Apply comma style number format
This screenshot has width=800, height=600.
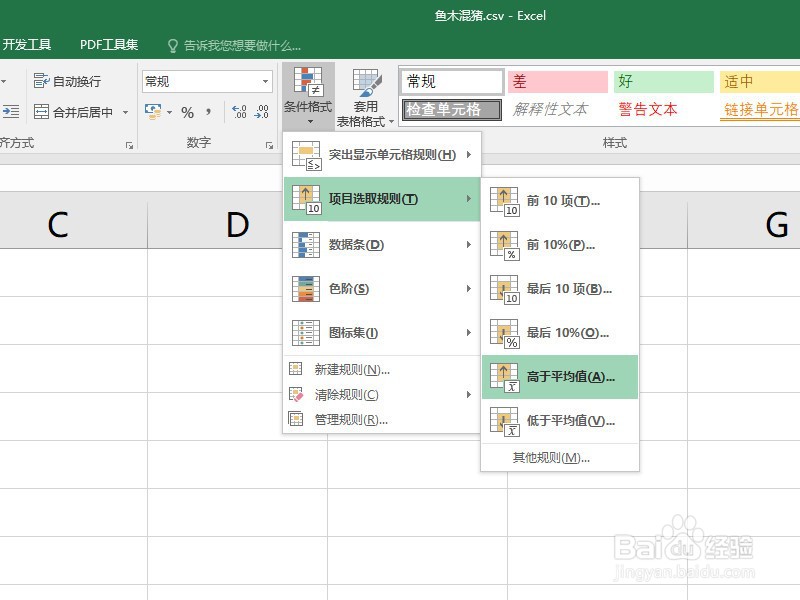(x=209, y=111)
